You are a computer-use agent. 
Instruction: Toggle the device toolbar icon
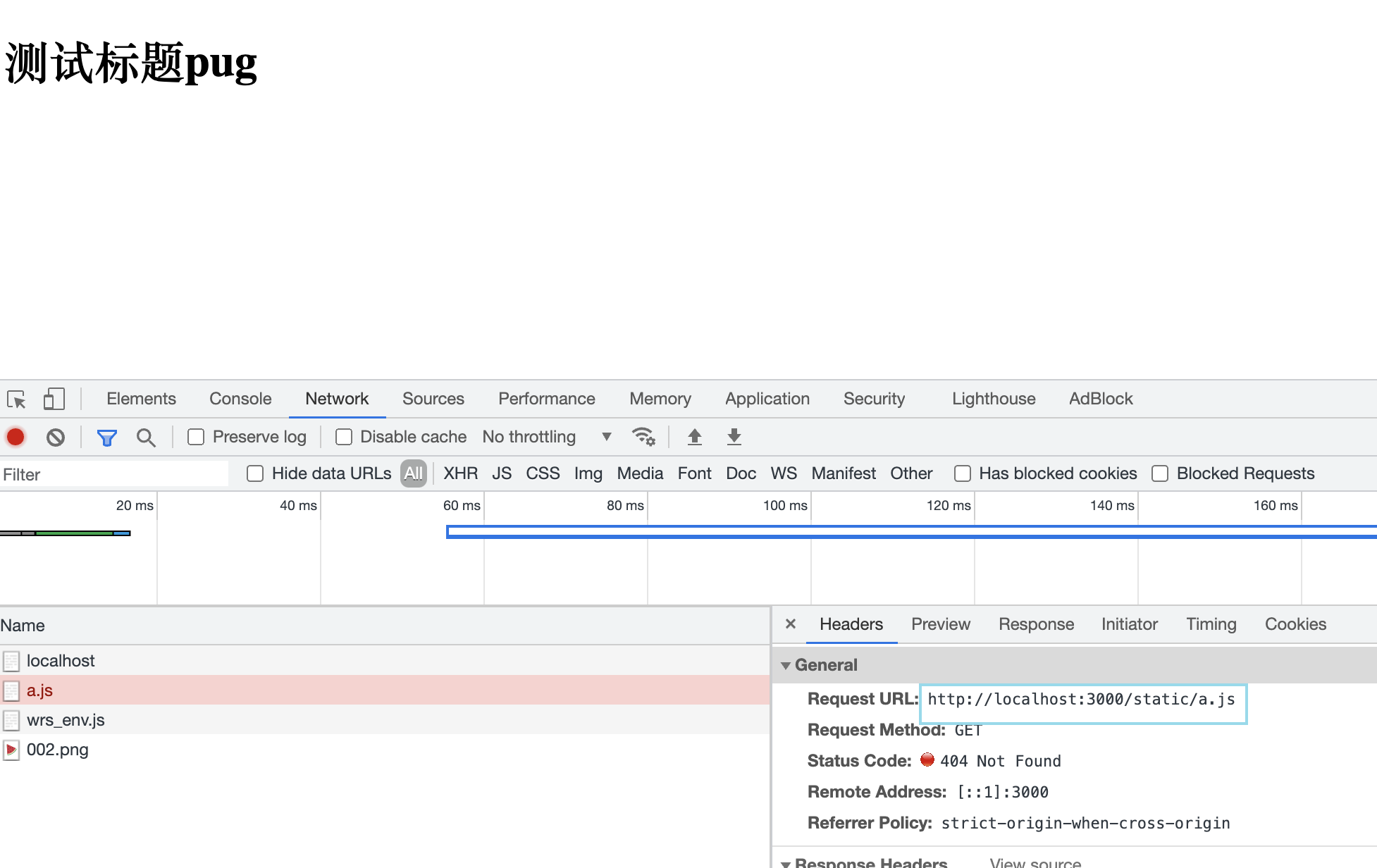pyautogui.click(x=54, y=399)
